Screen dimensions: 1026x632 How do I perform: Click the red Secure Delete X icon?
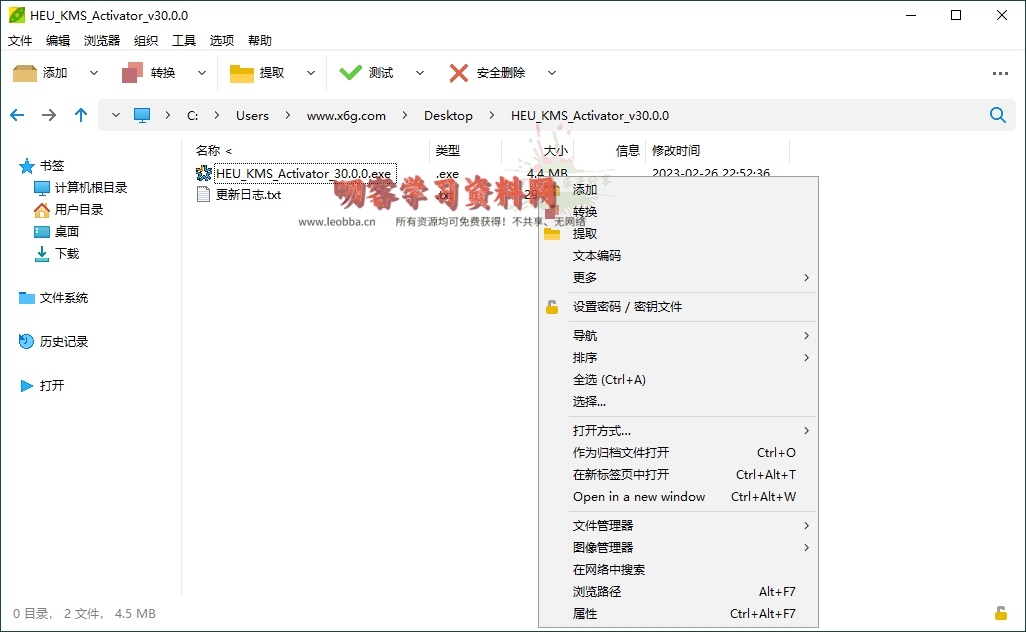[459, 73]
